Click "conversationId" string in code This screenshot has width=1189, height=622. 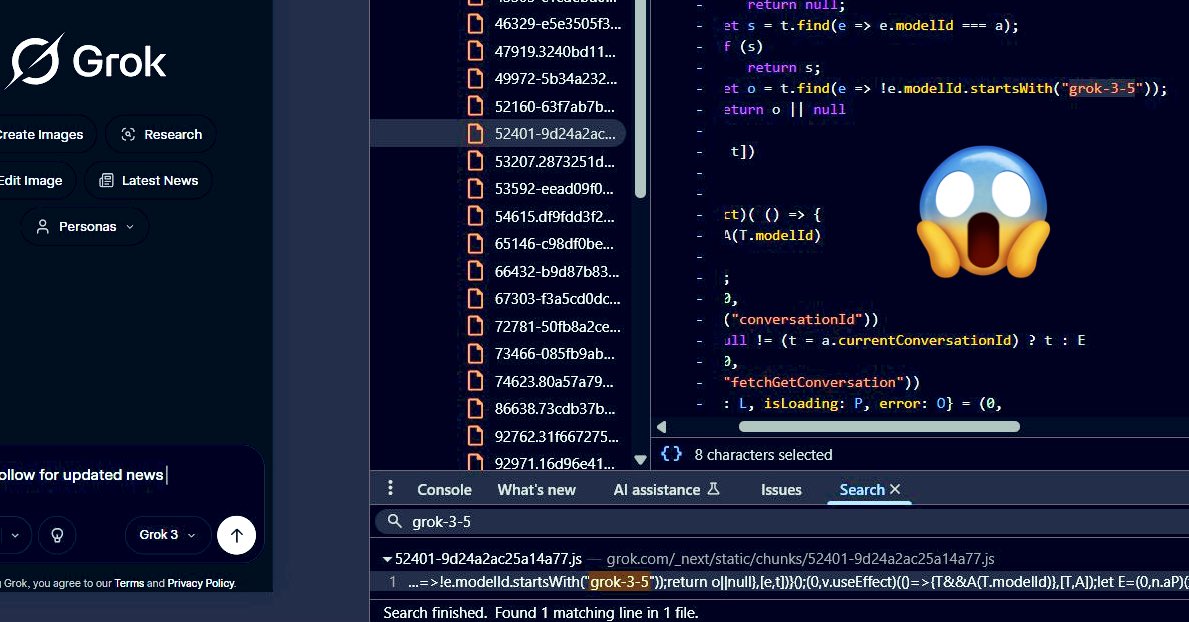[796, 319]
